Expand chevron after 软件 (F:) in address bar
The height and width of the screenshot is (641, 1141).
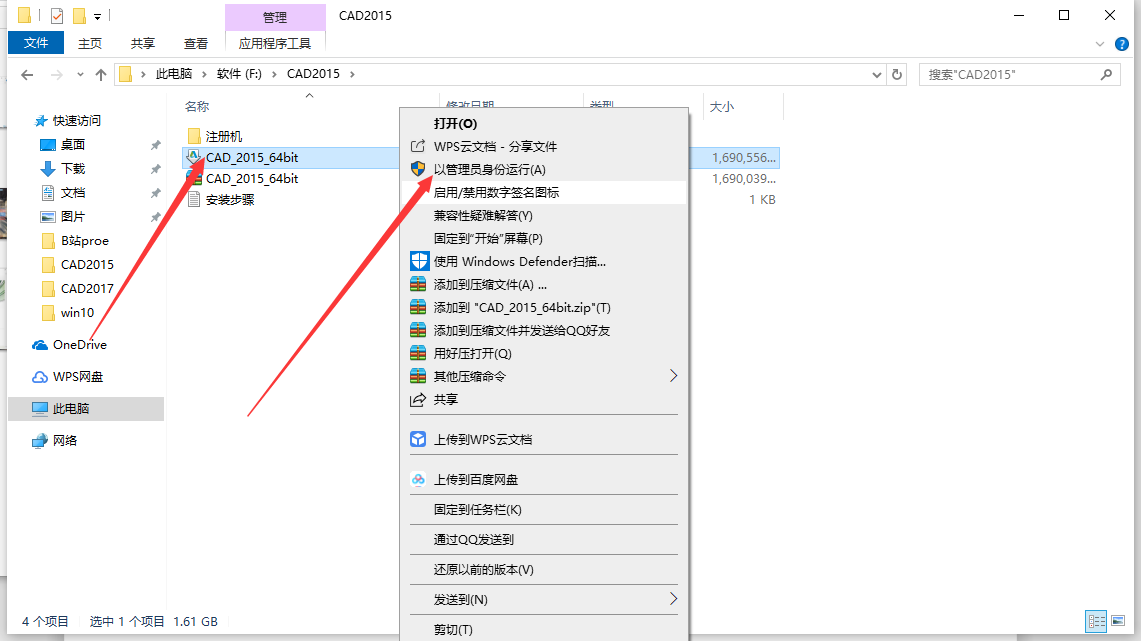(x=274, y=74)
